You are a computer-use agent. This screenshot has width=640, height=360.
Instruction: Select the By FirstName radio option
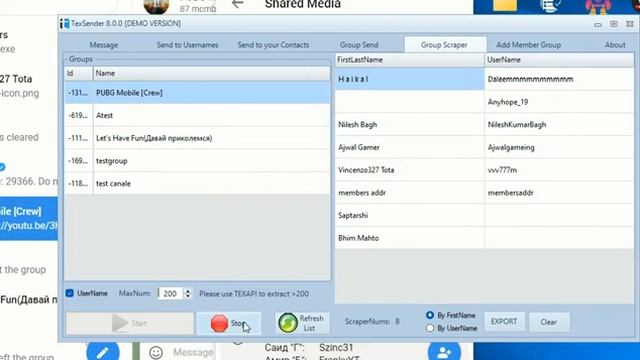(430, 315)
